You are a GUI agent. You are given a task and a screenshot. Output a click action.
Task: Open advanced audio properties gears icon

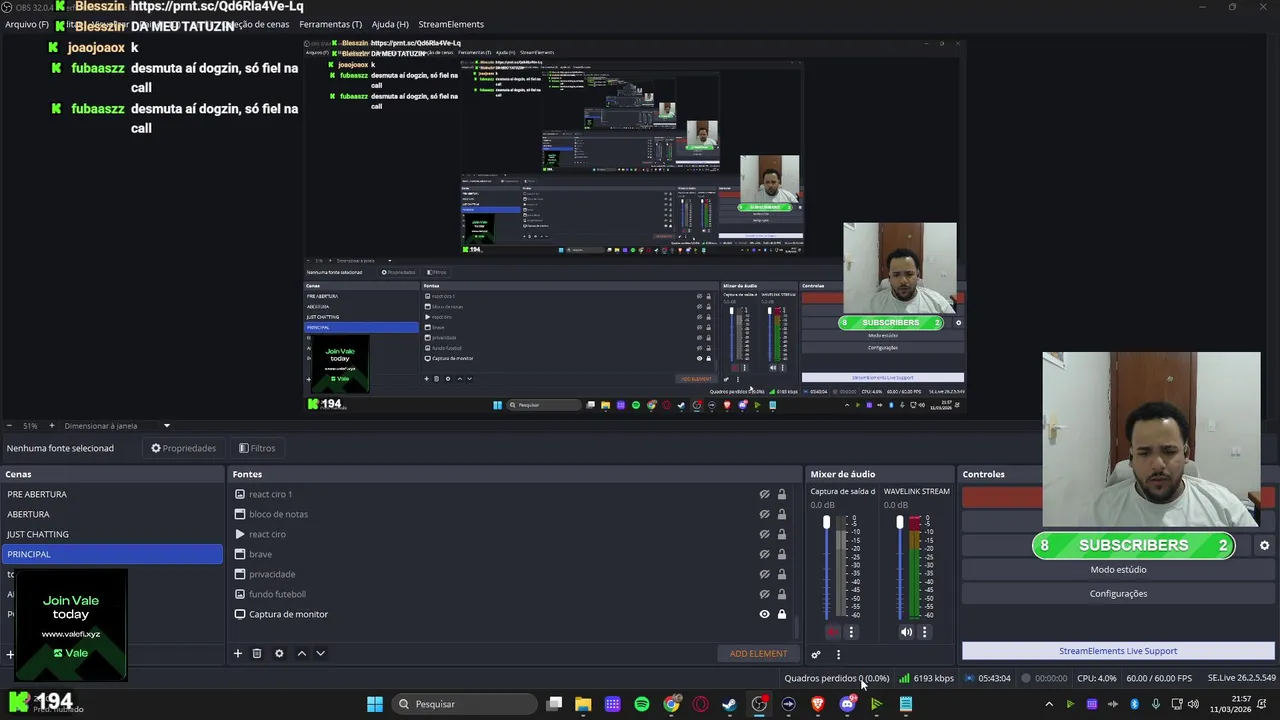816,654
